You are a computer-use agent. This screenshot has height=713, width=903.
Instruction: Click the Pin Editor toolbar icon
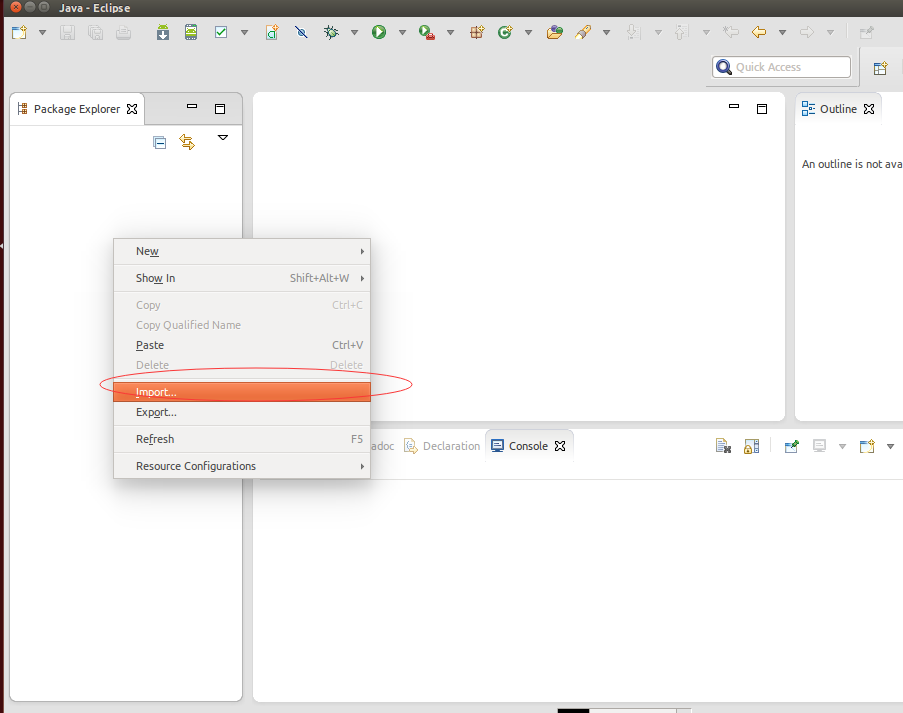tap(867, 32)
